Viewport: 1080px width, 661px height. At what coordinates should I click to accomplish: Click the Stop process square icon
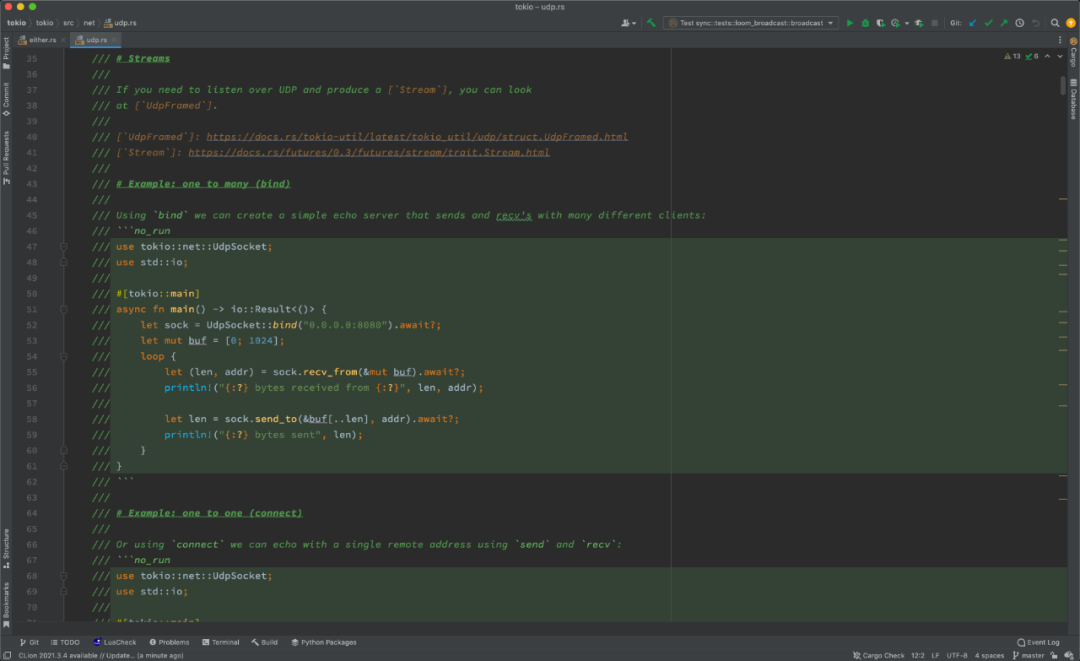(x=935, y=23)
